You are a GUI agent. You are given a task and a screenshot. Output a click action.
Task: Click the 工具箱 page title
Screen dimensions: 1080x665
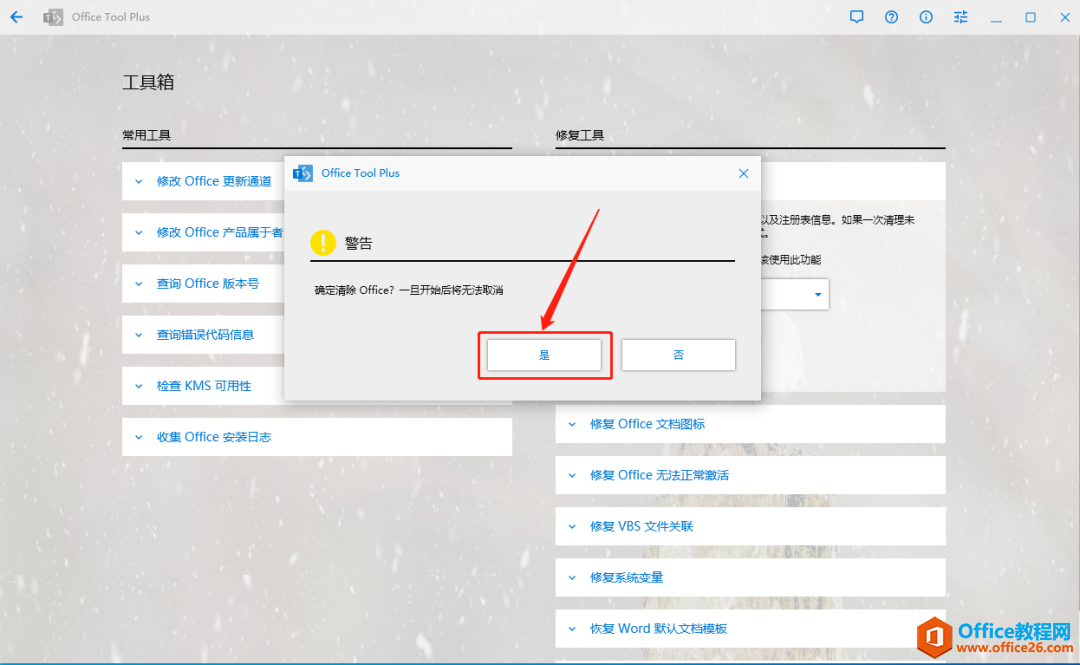click(x=148, y=82)
